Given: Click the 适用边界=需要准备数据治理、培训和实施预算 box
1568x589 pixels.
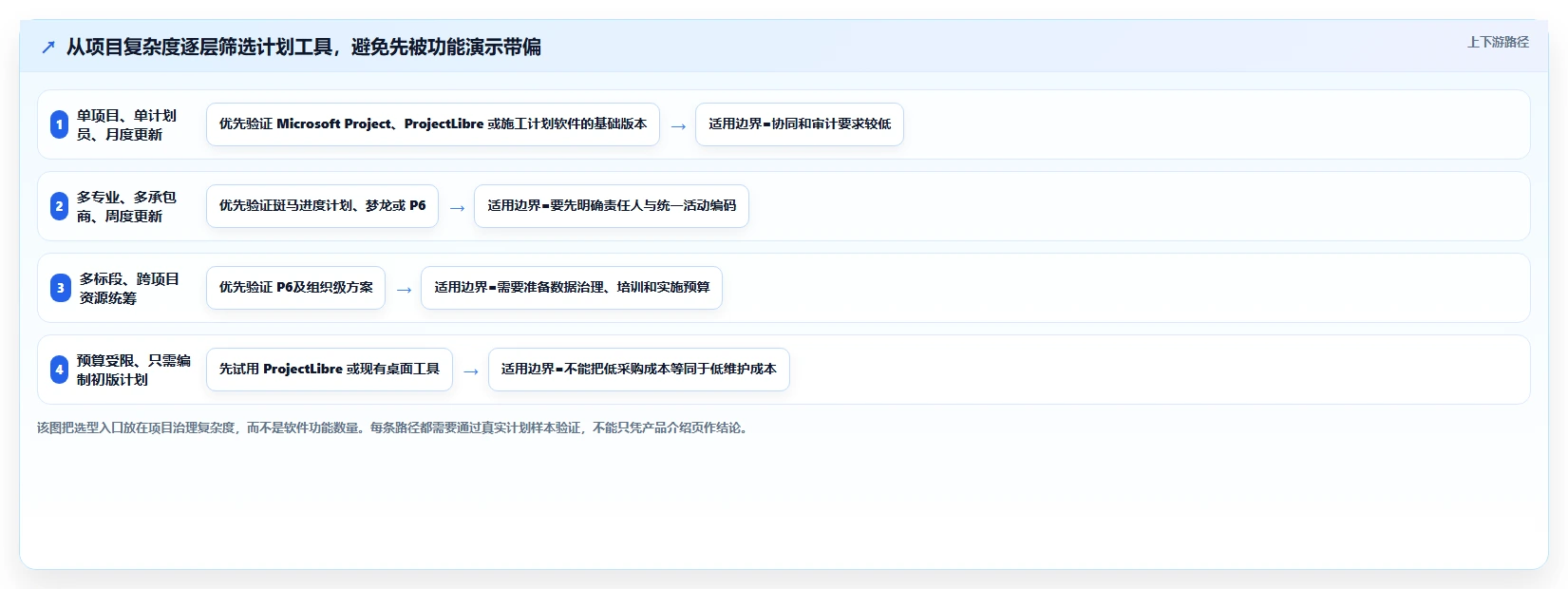Looking at the screenshot, I should pos(572,288).
